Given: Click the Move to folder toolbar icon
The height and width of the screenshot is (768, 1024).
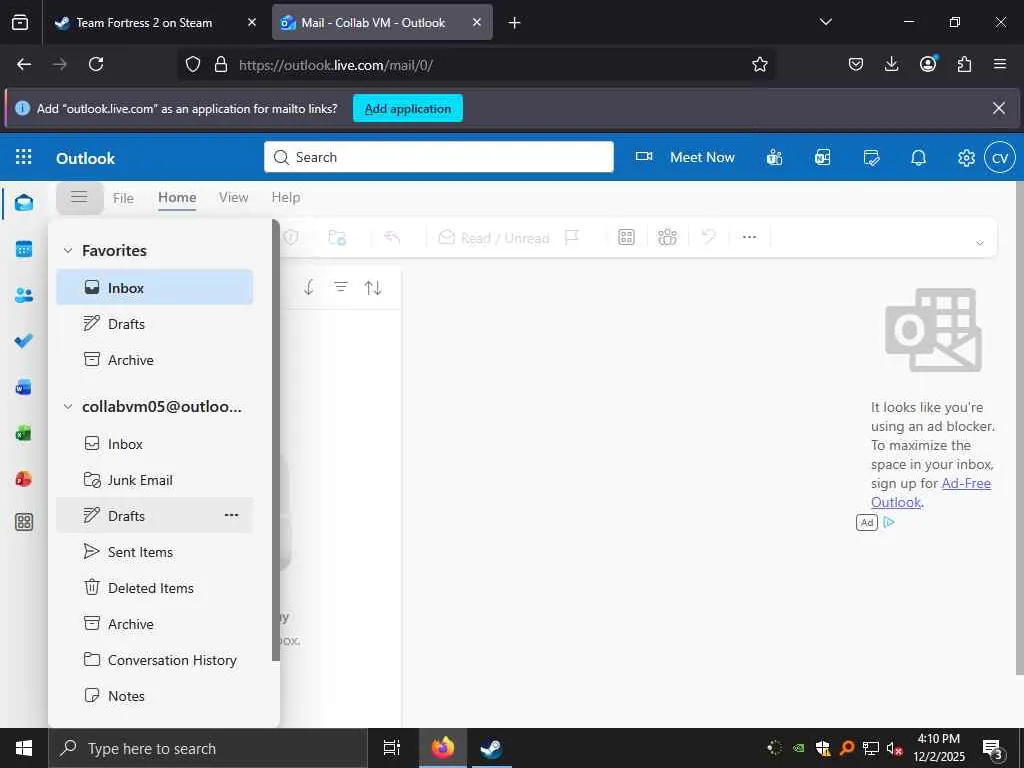Looking at the screenshot, I should [337, 237].
